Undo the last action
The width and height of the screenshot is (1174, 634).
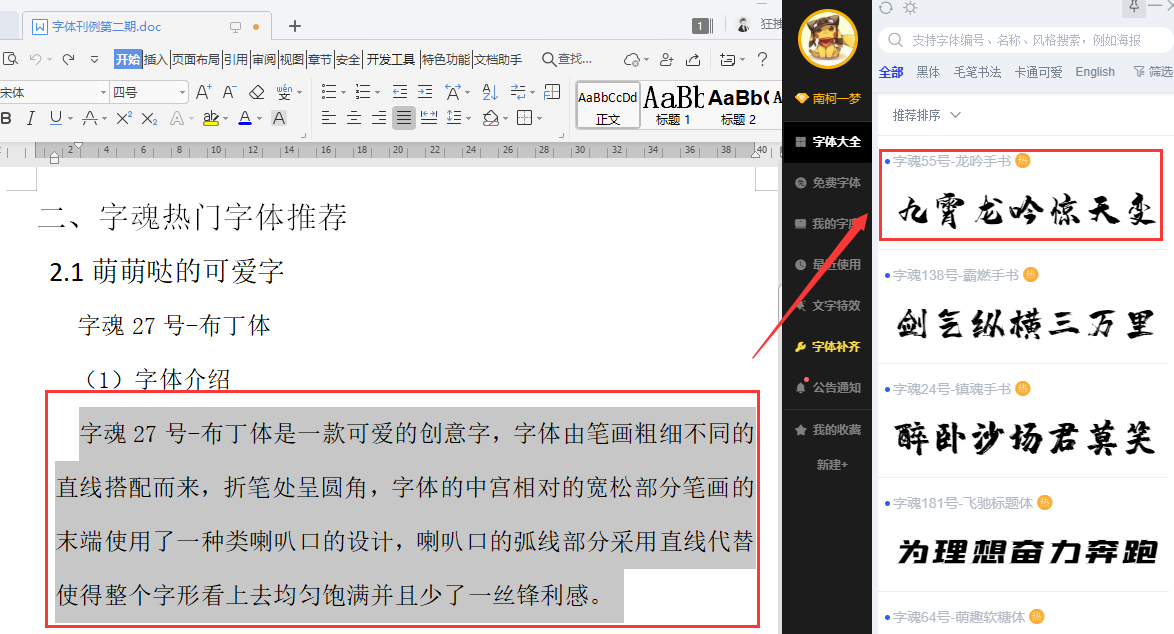(35, 58)
